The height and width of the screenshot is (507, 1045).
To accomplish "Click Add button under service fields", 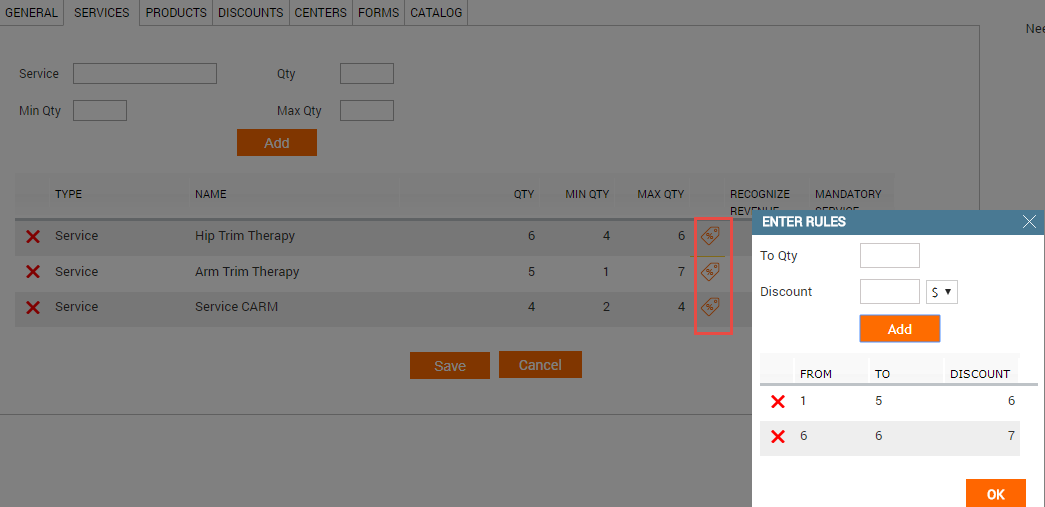I will (x=277, y=143).
